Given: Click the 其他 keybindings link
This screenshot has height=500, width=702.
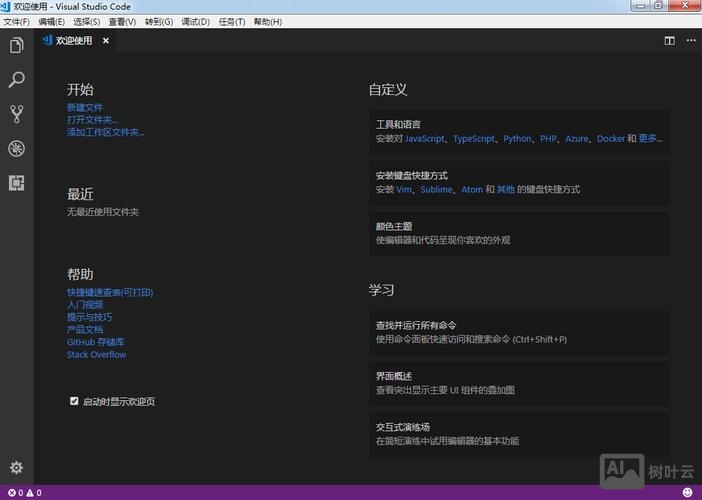Looking at the screenshot, I should (505, 189).
